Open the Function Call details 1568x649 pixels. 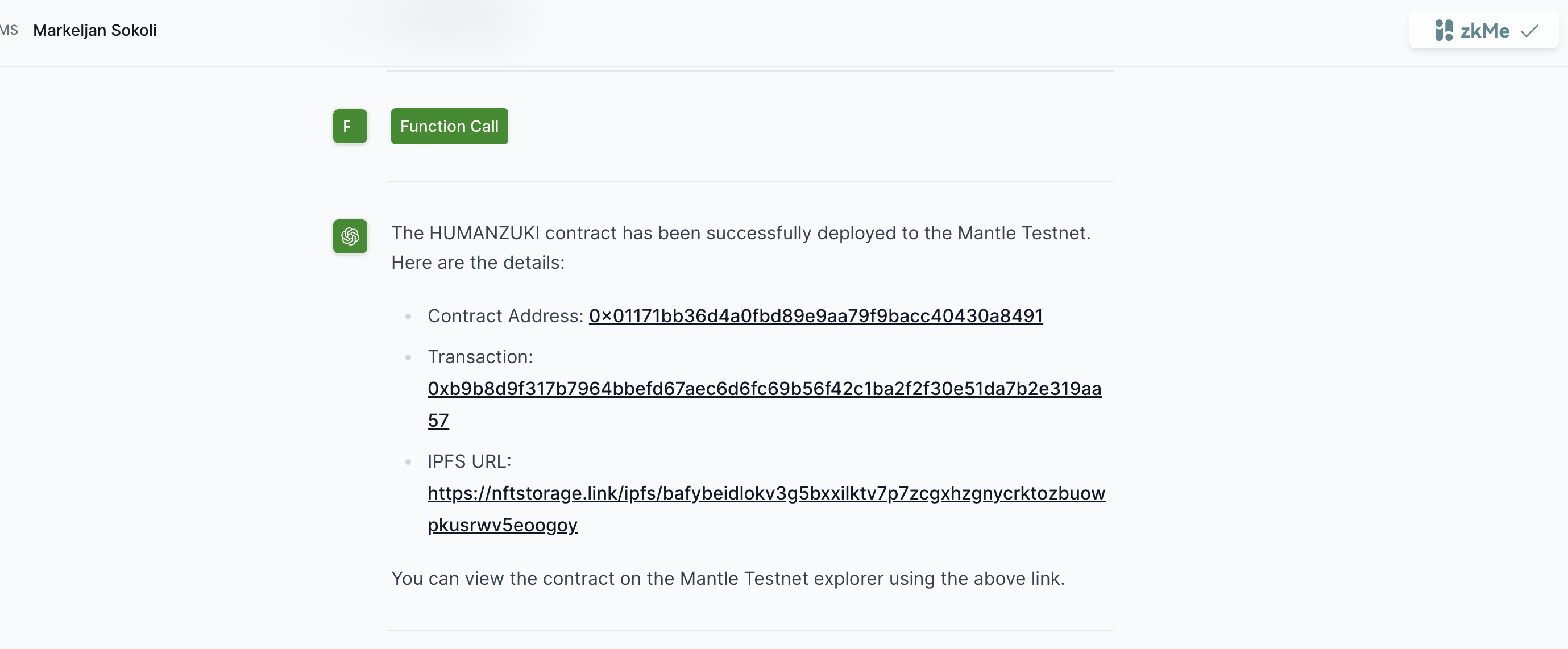point(449,126)
